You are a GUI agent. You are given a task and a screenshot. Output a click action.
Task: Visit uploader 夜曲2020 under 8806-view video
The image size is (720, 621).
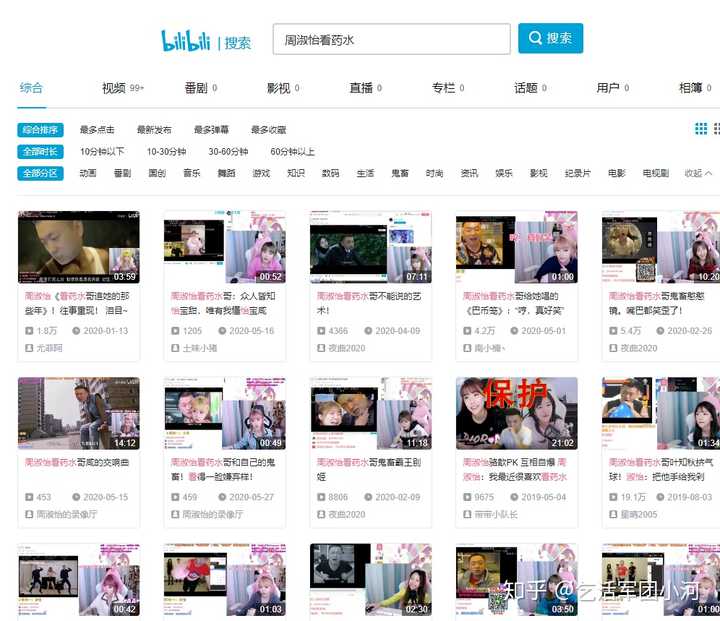pyautogui.click(x=347, y=514)
